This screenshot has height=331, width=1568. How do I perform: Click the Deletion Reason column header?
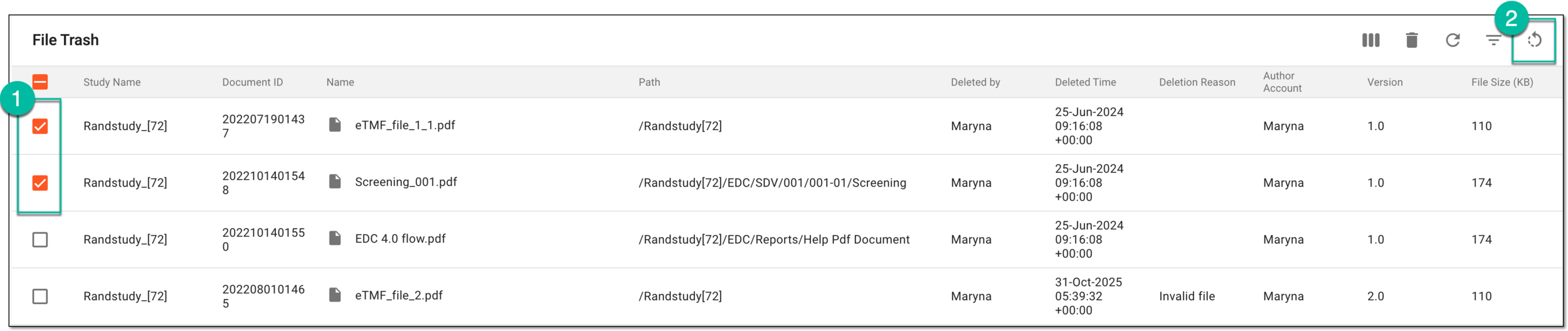click(1197, 82)
